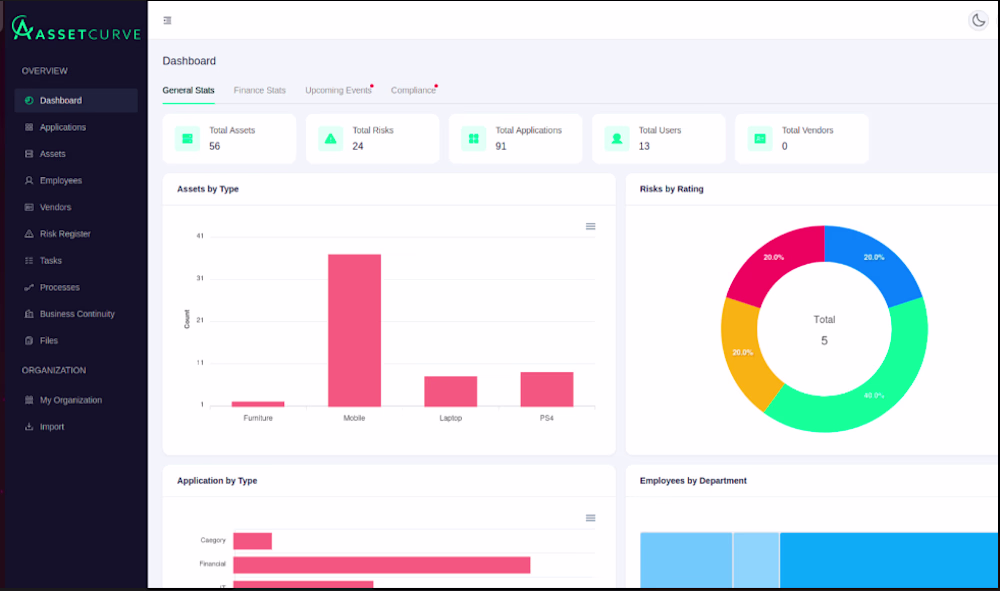Click the Financial bar in Application chart

coord(381,565)
